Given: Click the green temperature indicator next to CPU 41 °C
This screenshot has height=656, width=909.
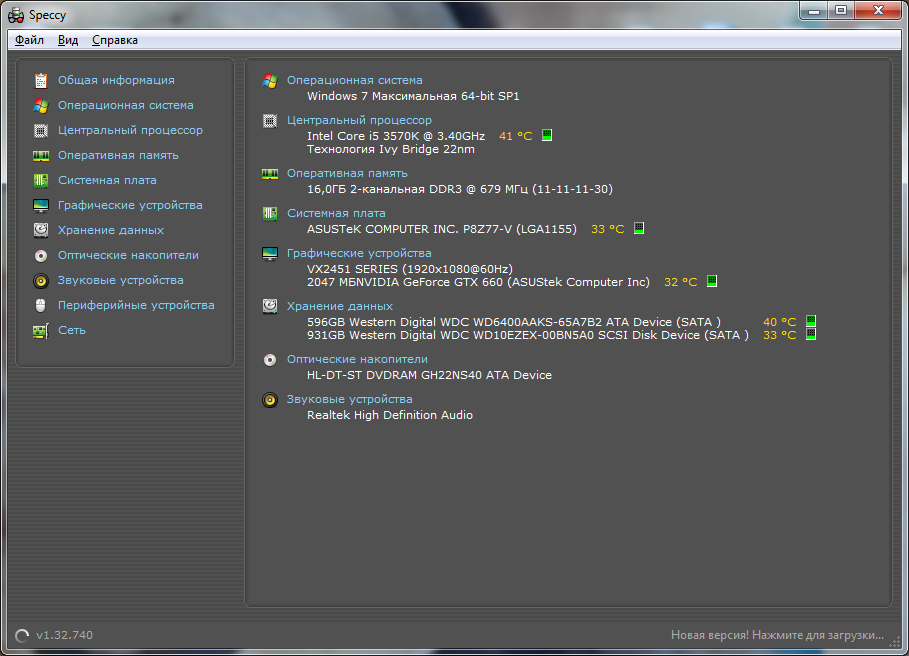Looking at the screenshot, I should click(x=547, y=135).
